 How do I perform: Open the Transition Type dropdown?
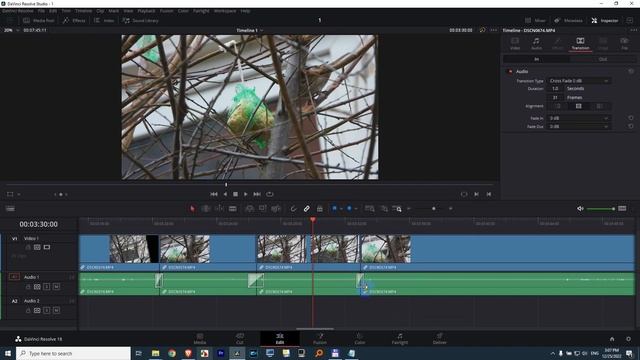578,81
